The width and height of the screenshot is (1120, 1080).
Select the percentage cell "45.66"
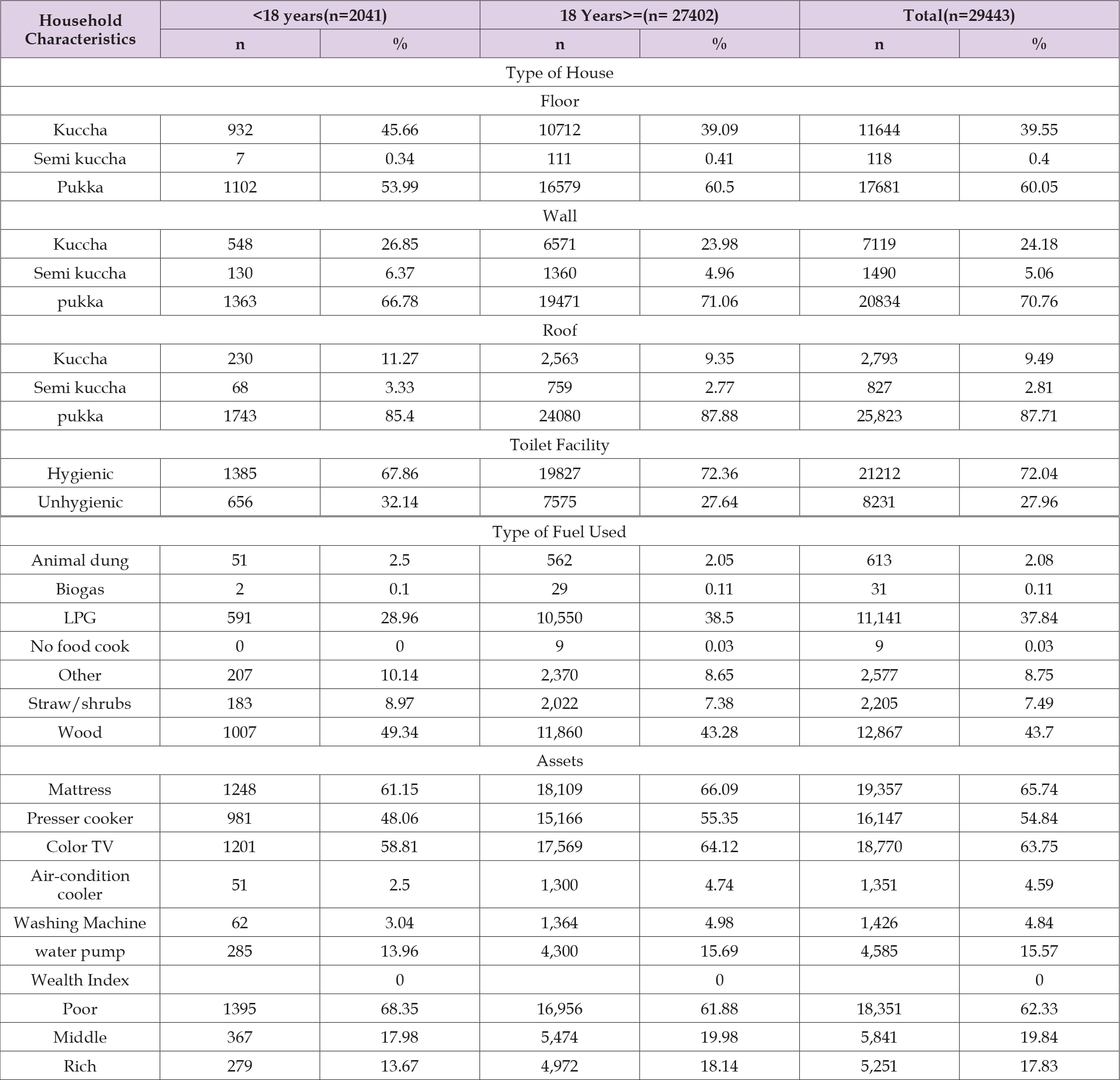[x=399, y=130]
